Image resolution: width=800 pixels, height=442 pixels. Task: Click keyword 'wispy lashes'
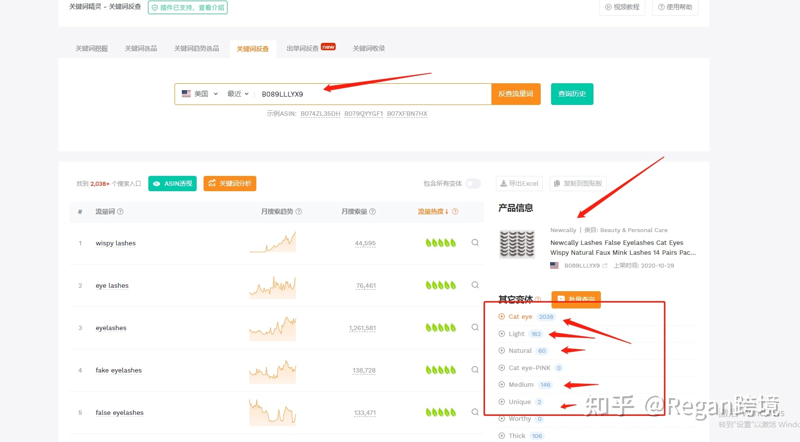click(116, 243)
